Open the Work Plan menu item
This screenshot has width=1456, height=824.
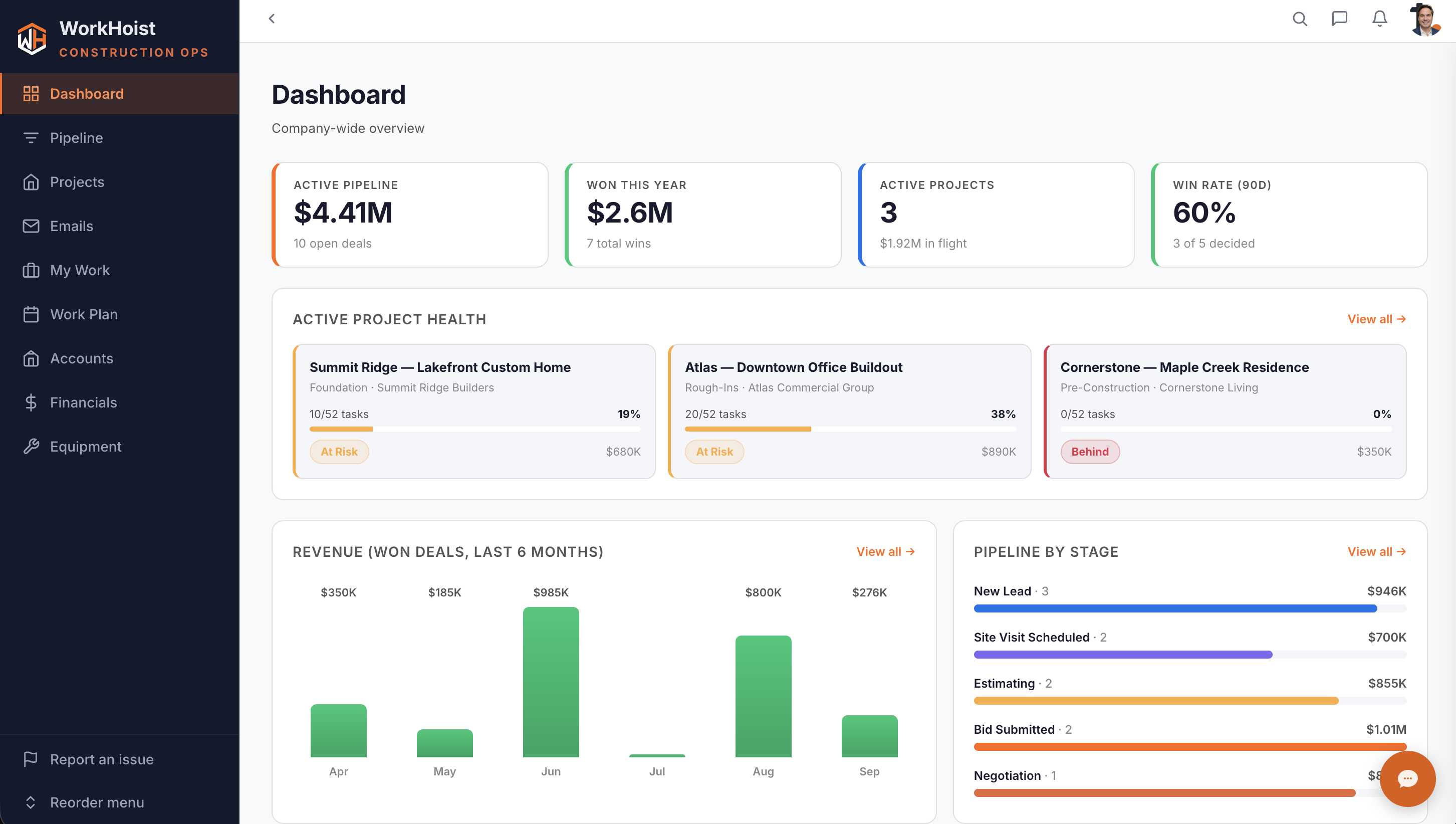pos(120,314)
